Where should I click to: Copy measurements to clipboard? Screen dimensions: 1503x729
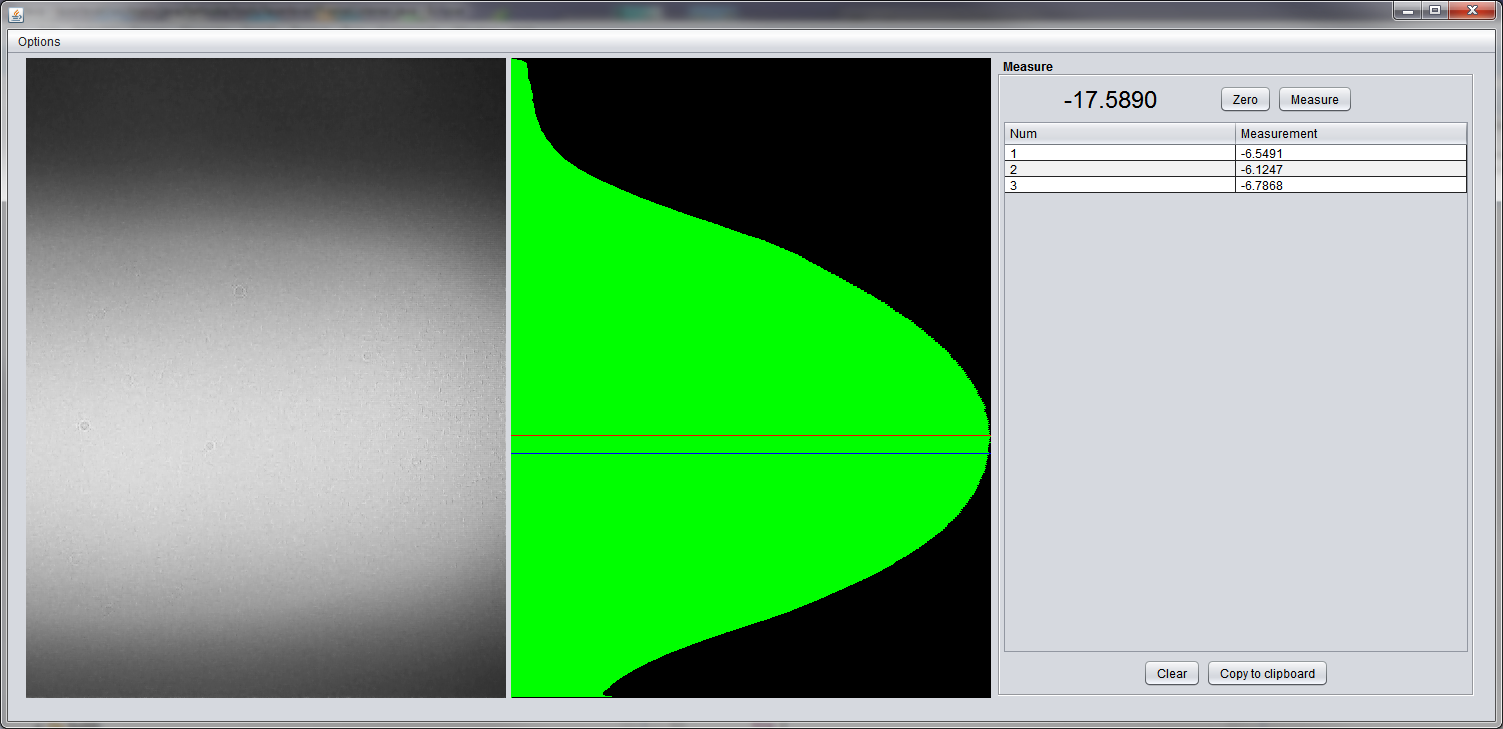[x=1267, y=674]
